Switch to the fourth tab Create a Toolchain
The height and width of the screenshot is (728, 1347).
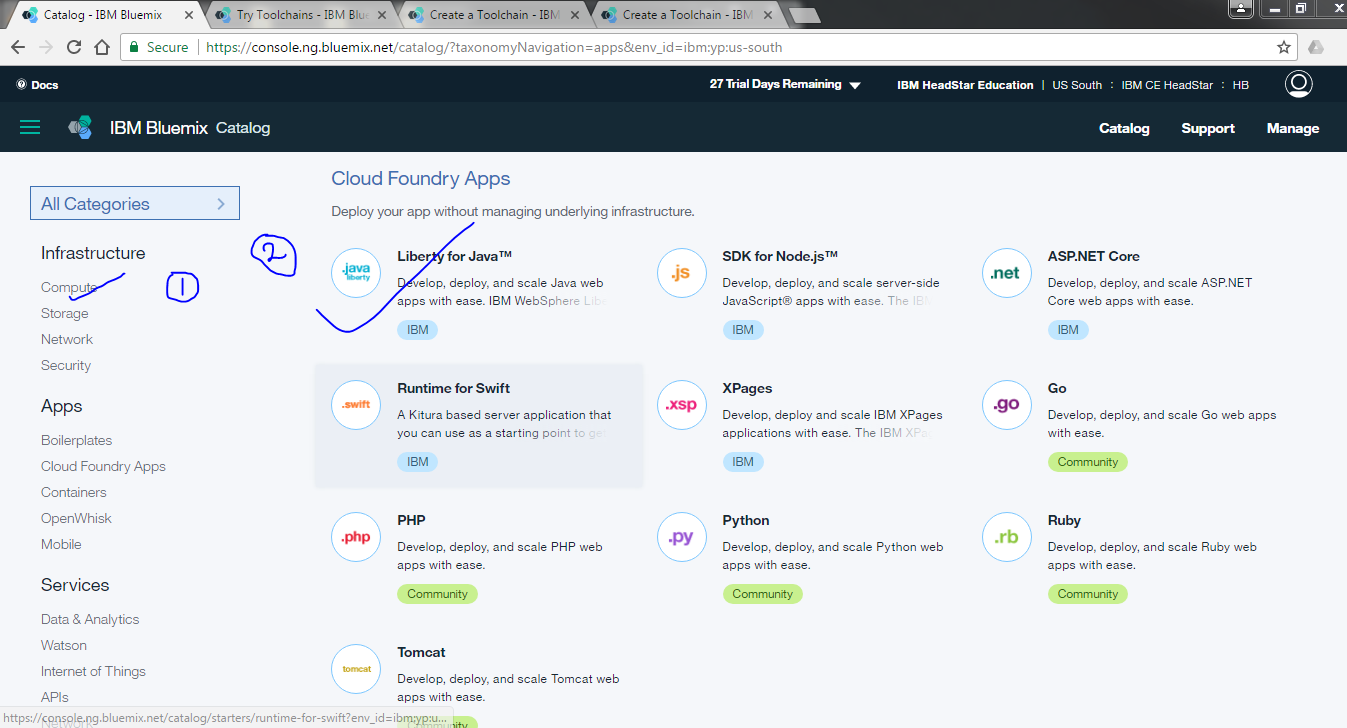pos(685,15)
